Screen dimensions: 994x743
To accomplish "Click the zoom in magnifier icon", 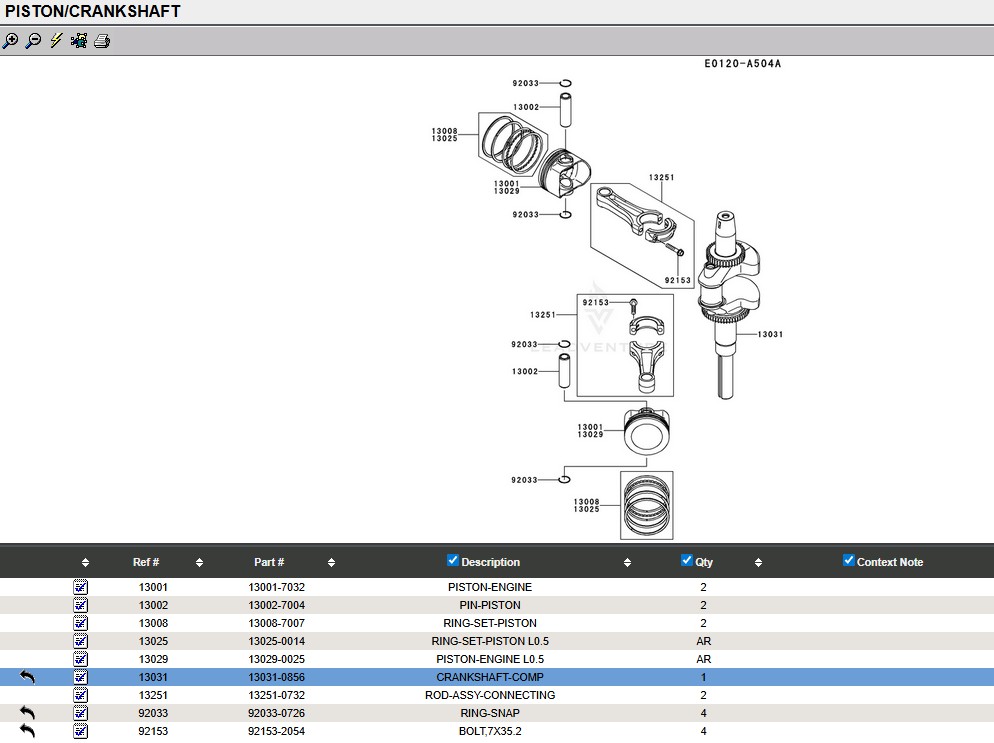I will tap(10, 41).
